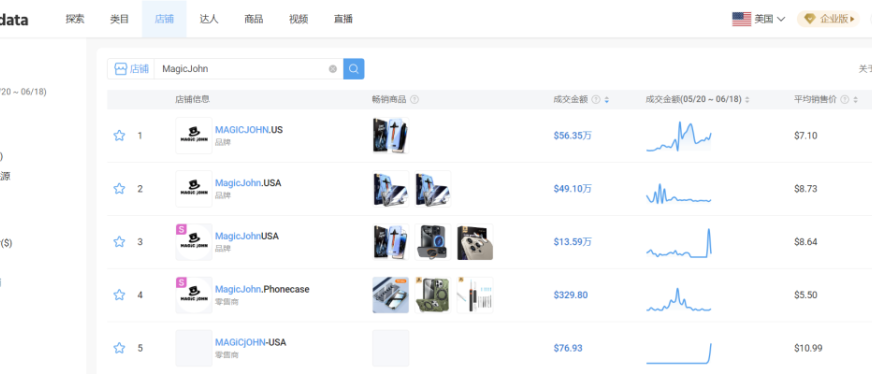Switch to the 视频 tab
The height and width of the screenshot is (374, 872).
(298, 19)
